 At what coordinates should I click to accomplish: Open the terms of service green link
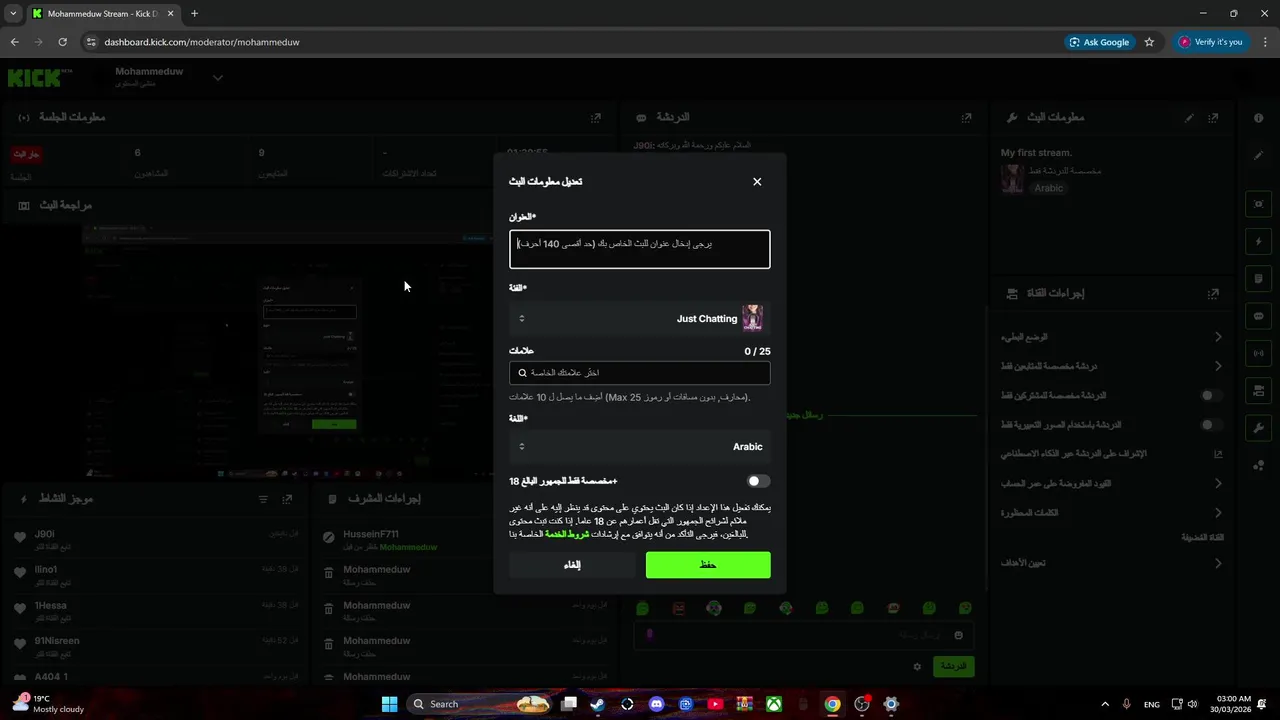tap(565, 534)
